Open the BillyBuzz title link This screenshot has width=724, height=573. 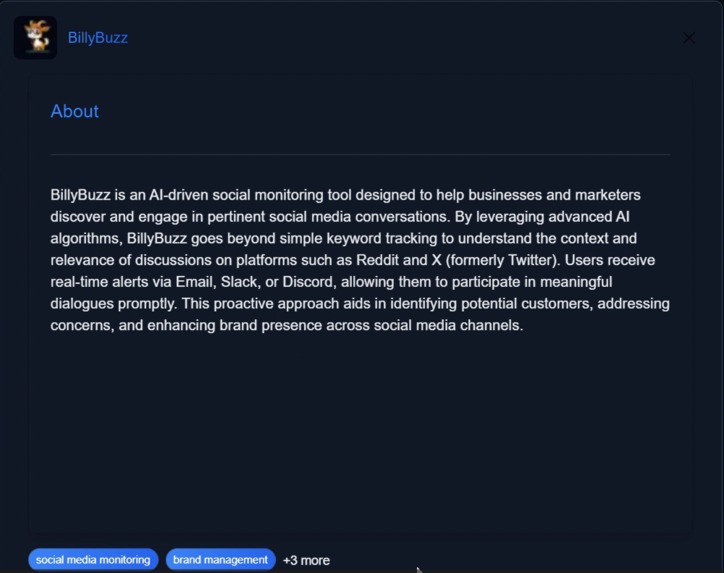coord(98,38)
